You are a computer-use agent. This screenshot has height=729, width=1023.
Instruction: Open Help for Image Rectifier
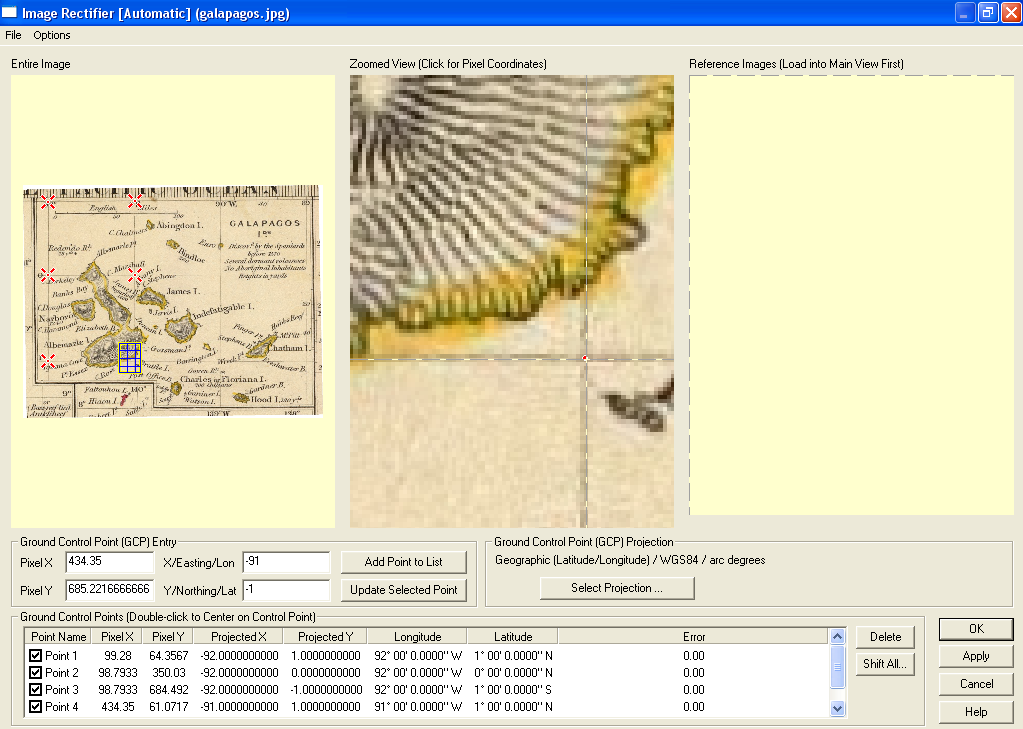976,712
